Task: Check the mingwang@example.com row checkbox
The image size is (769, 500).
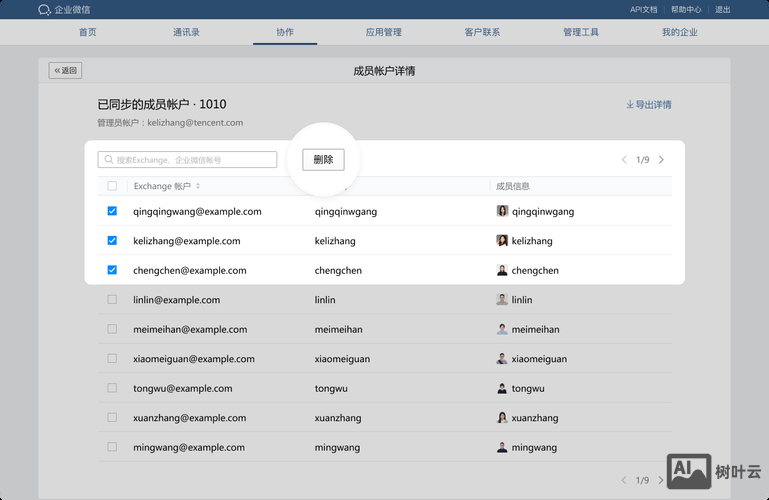Action: [112, 447]
